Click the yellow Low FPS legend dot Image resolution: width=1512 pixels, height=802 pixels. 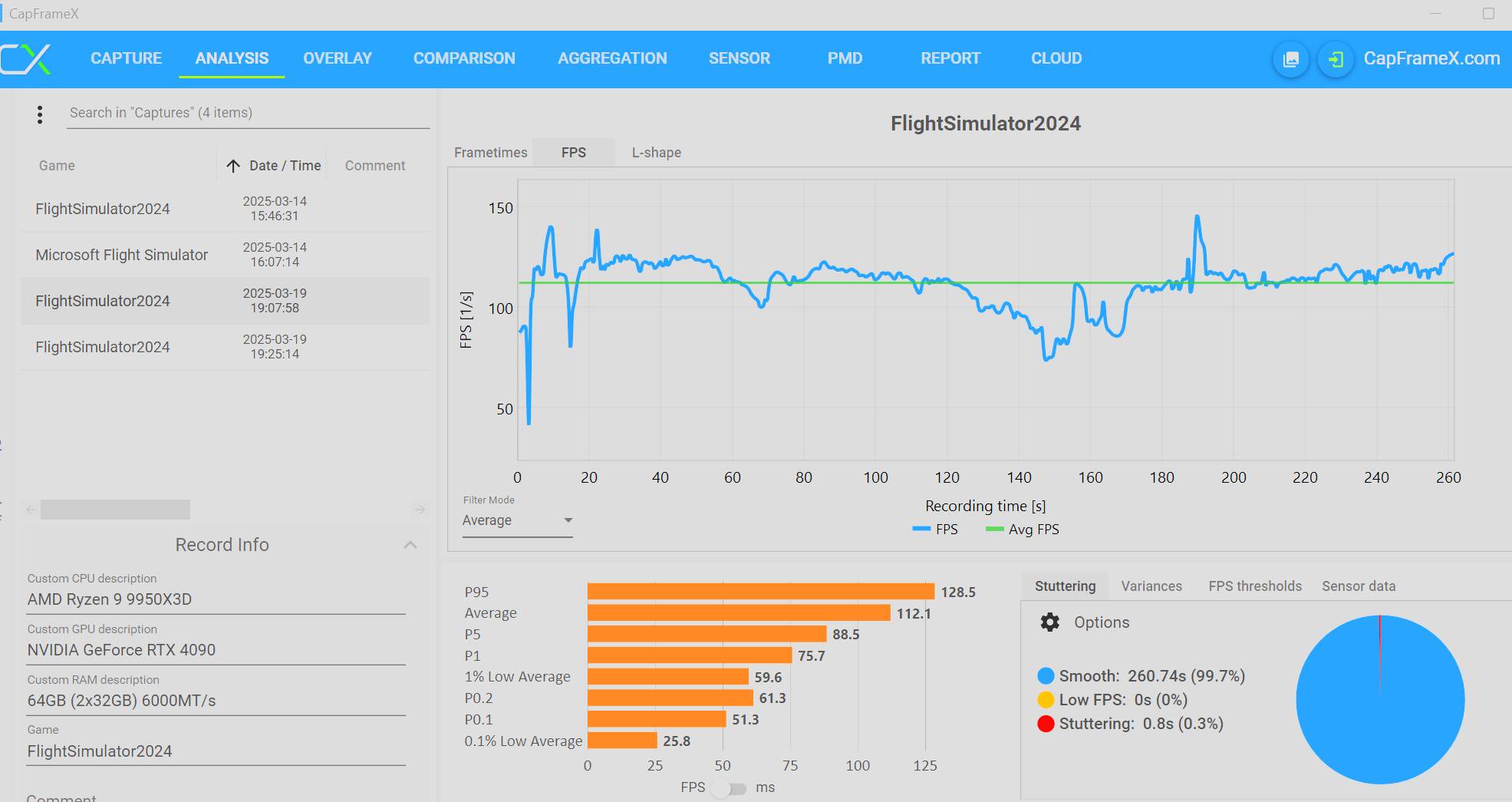pos(1046,700)
